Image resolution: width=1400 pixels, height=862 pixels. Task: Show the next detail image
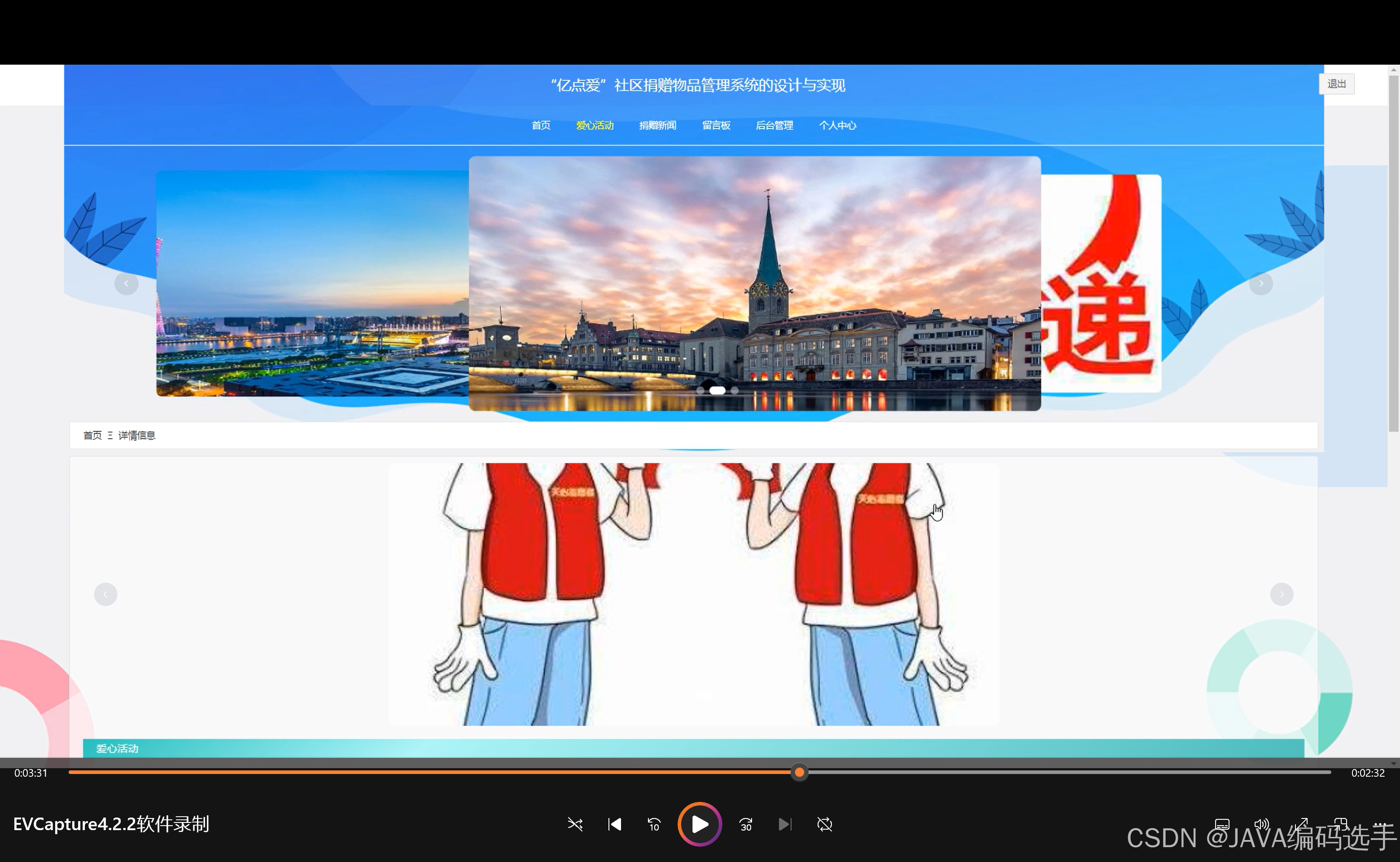coord(1282,594)
